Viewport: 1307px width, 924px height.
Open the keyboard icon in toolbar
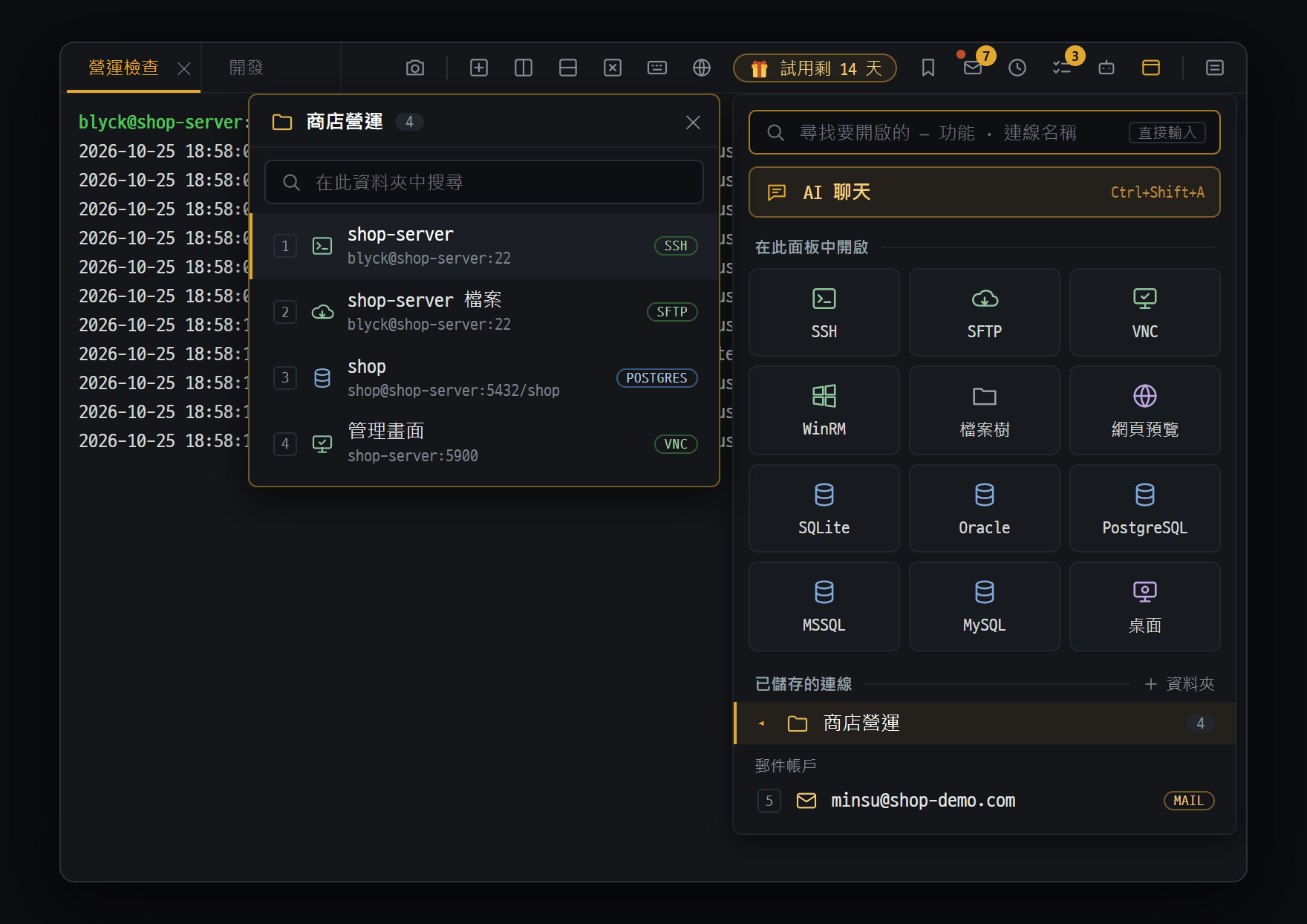[657, 68]
